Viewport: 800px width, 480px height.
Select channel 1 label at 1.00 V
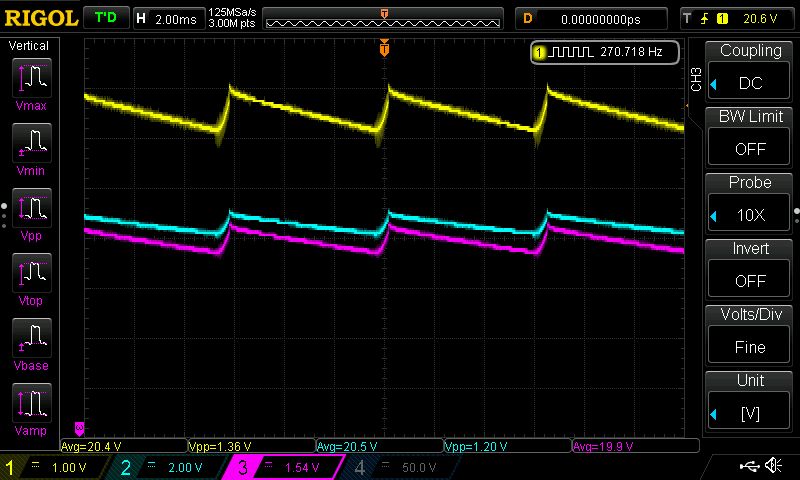tap(54, 467)
